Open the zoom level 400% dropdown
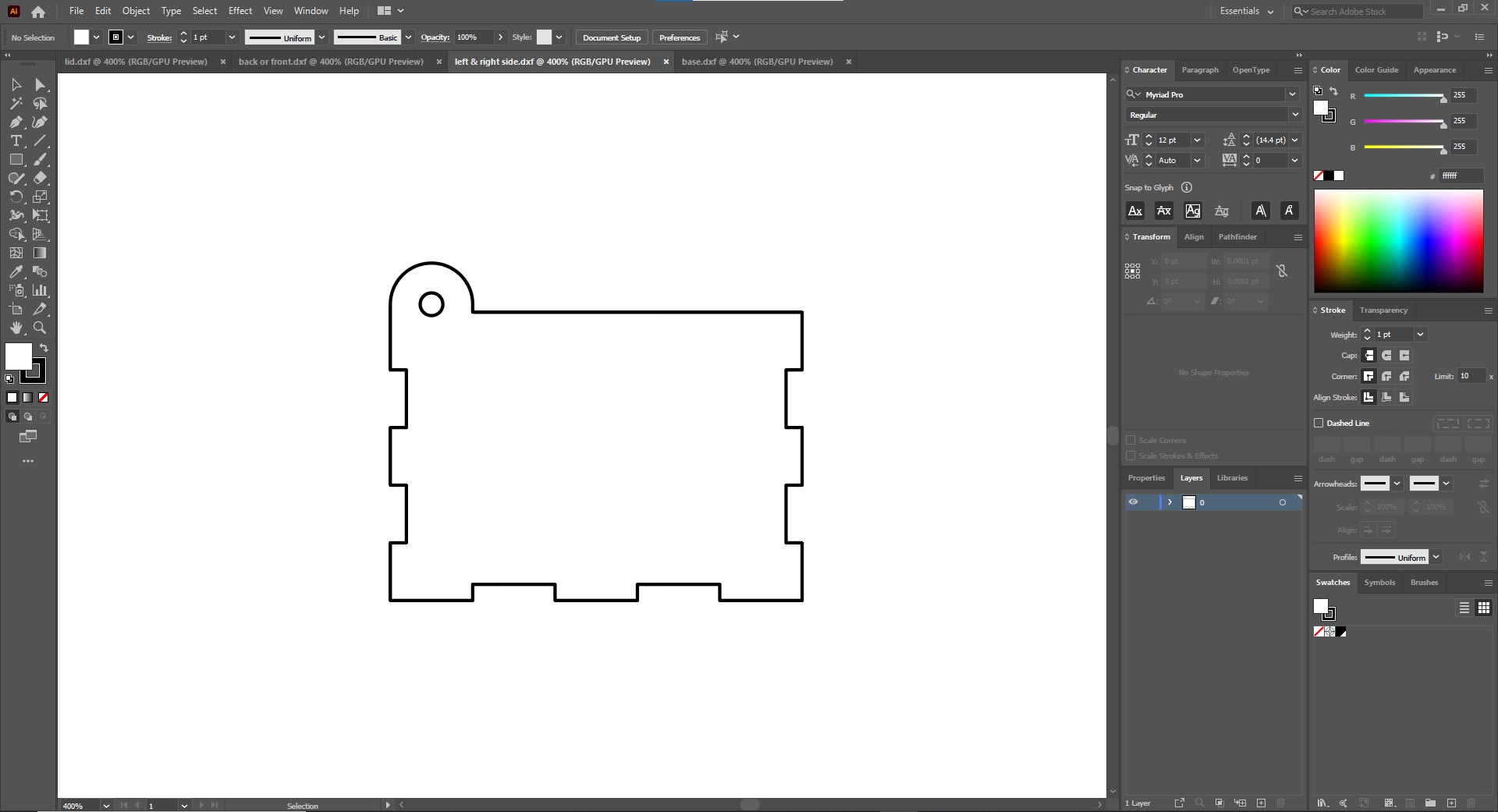The width and height of the screenshot is (1498, 812). (x=106, y=806)
